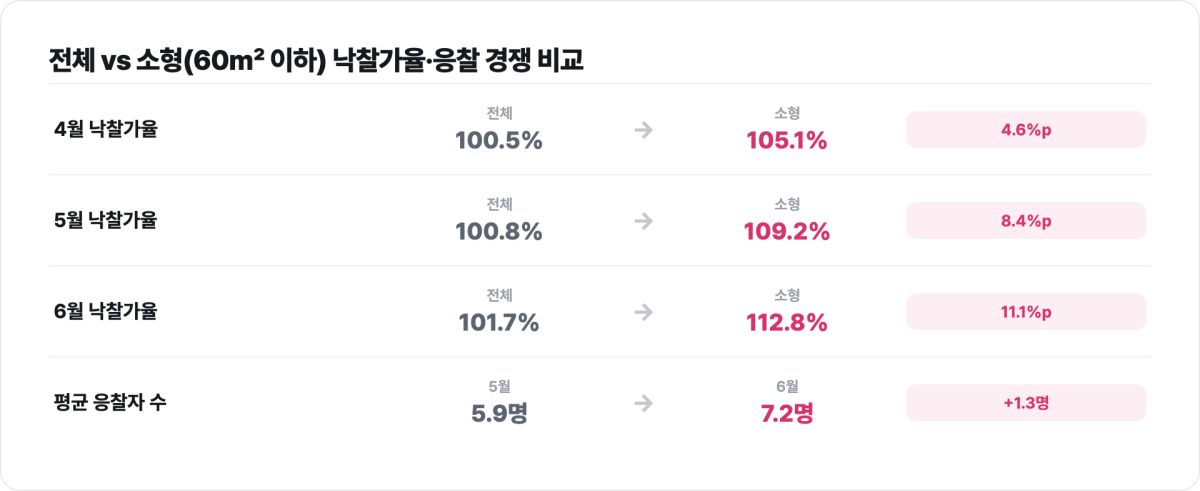This screenshot has height=491, width=1200.
Task: Select the +1.3명 difference badge
Action: pyautogui.click(x=1026, y=403)
